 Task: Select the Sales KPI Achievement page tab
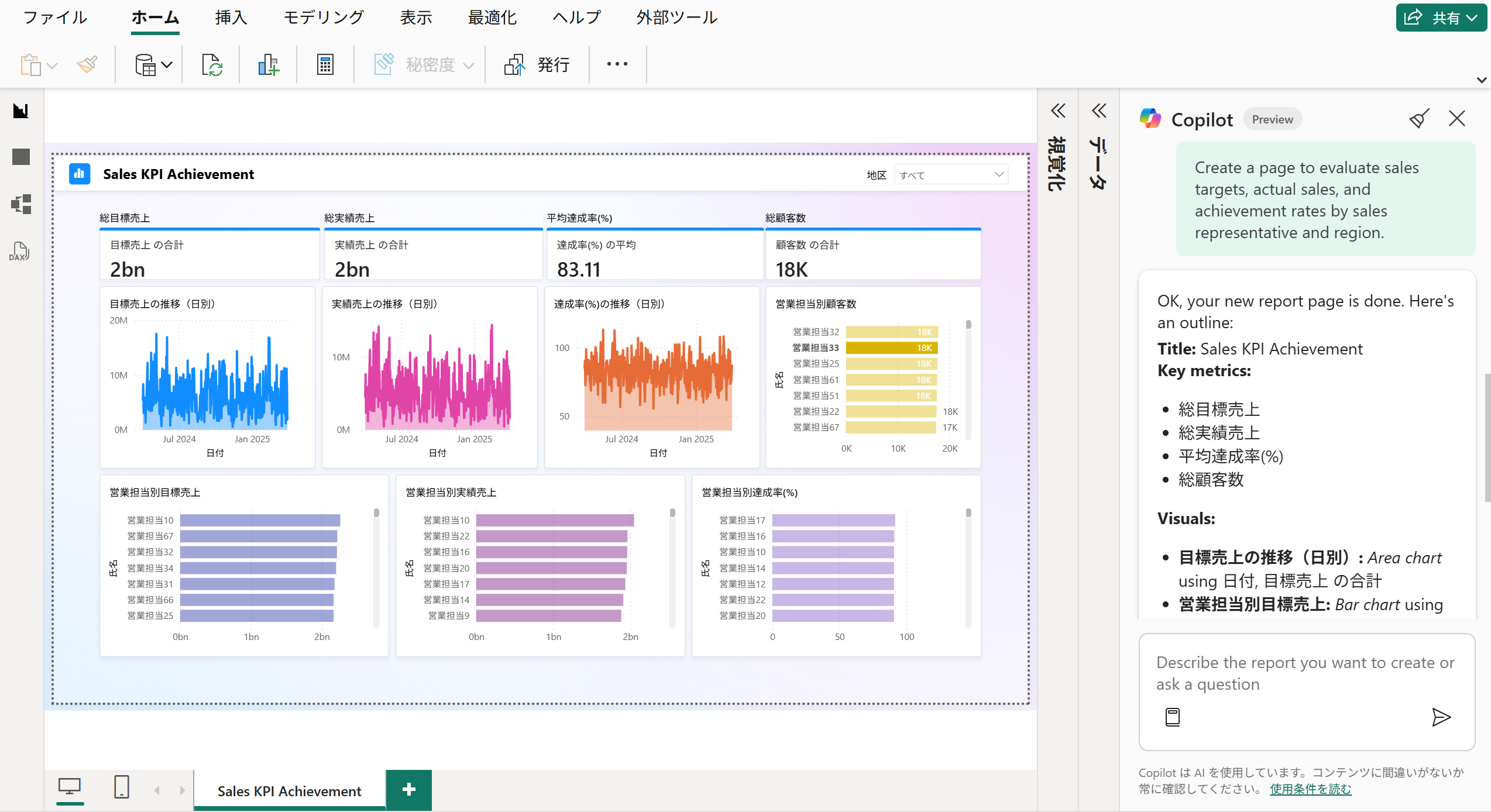(x=289, y=791)
